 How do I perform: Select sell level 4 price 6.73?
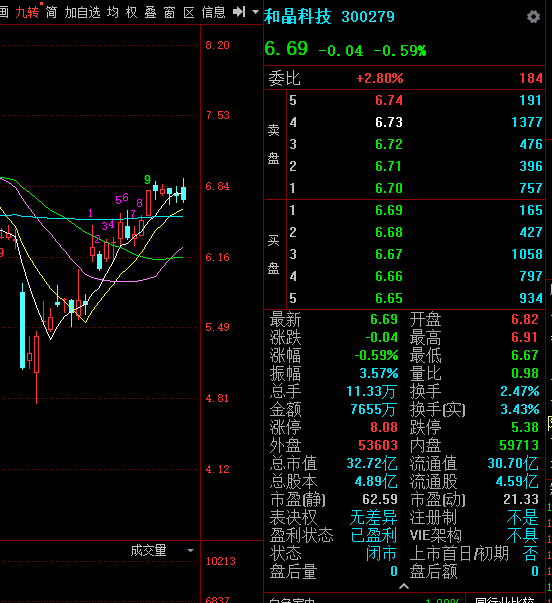click(389, 122)
